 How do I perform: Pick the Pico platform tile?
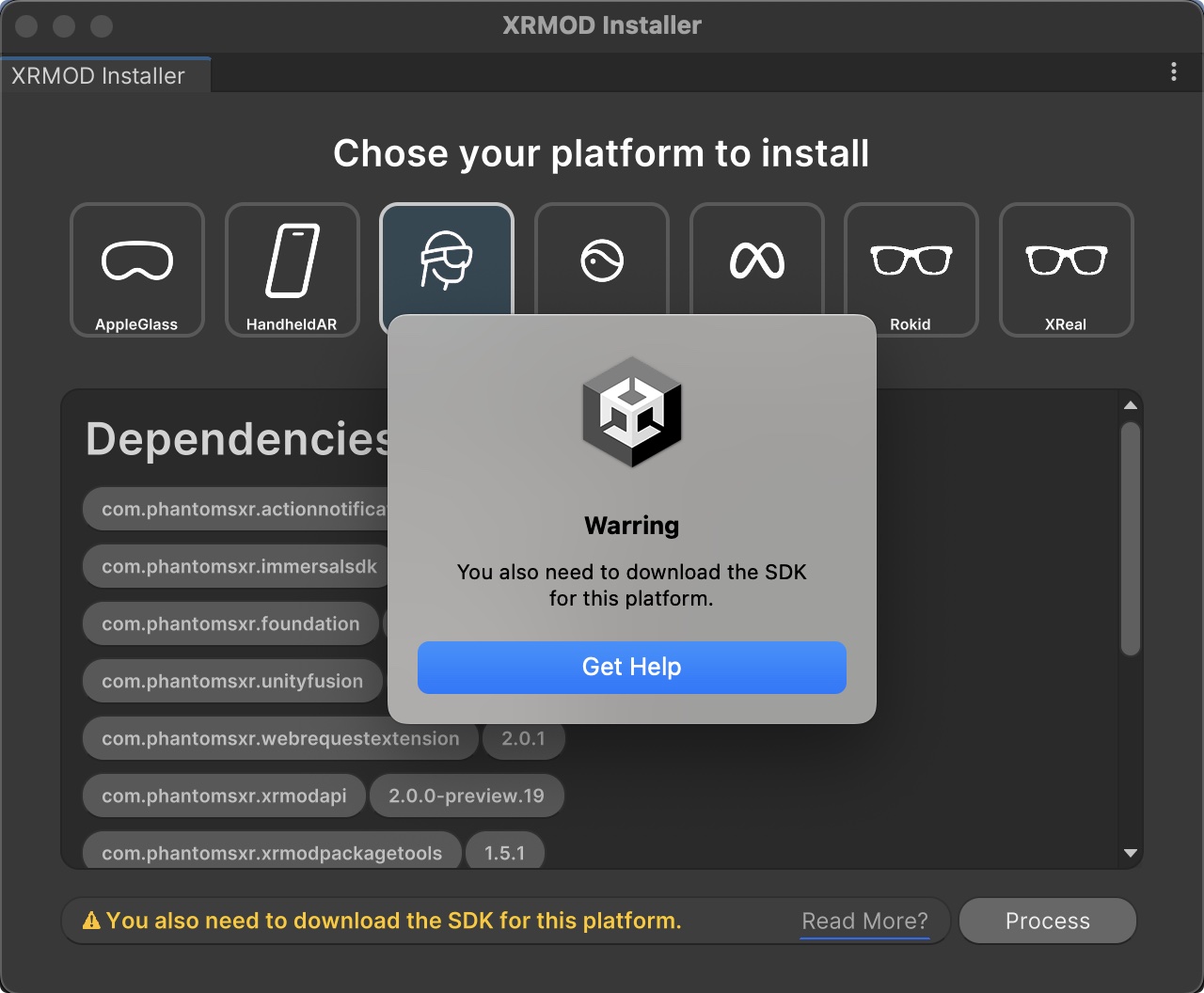point(602,260)
